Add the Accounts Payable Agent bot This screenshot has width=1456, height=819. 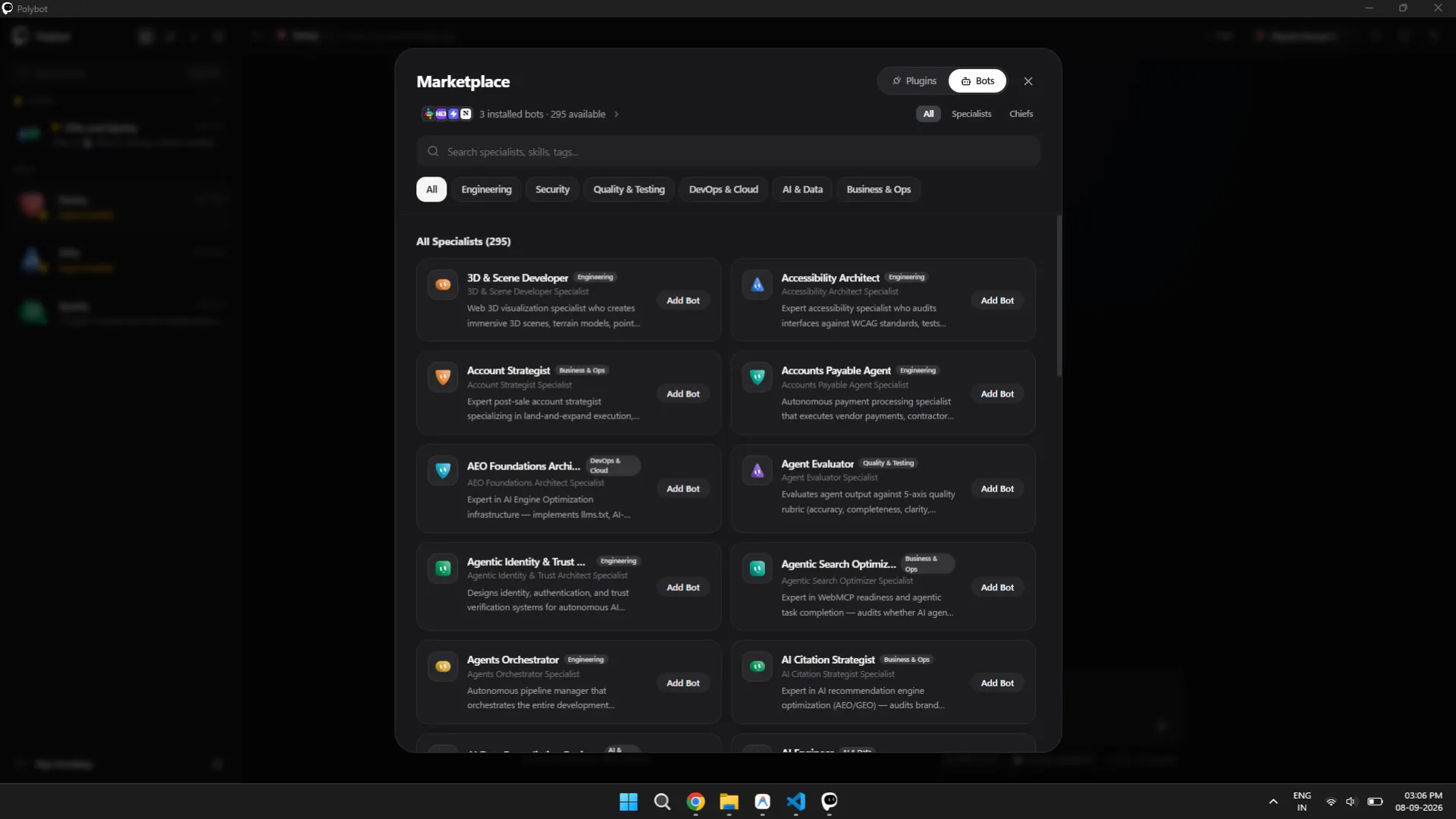997,394
